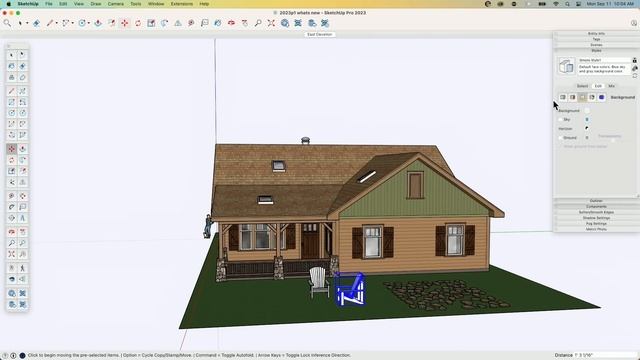Click Background color swatch
Screen dimensions: 640x360
click(587, 111)
